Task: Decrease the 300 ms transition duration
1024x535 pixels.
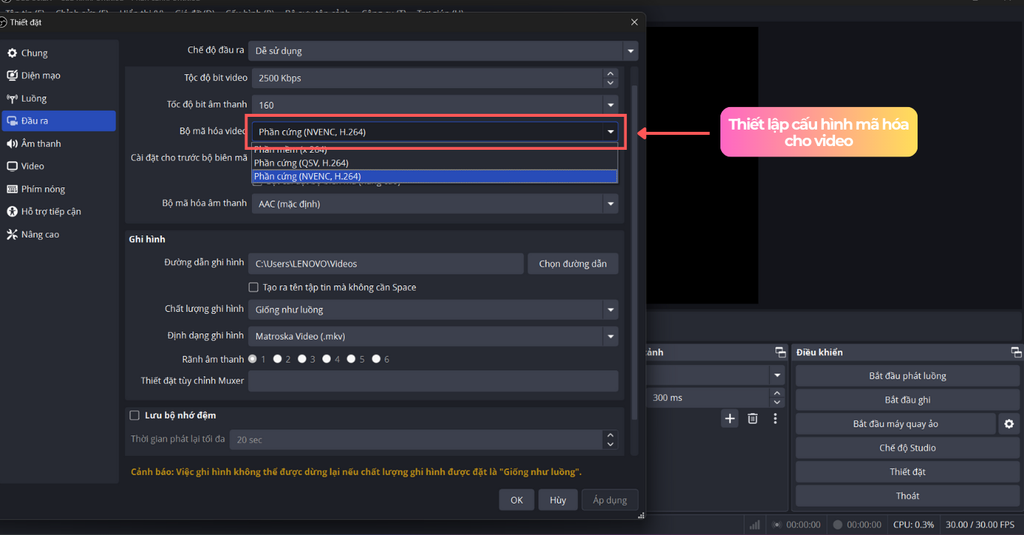Action: click(x=776, y=402)
